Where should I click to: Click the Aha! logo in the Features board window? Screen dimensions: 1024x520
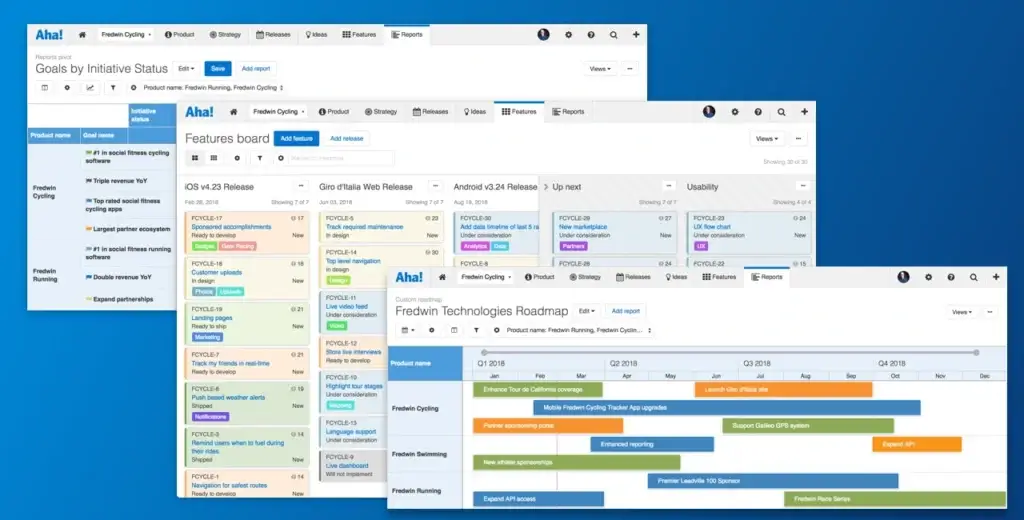pos(199,112)
